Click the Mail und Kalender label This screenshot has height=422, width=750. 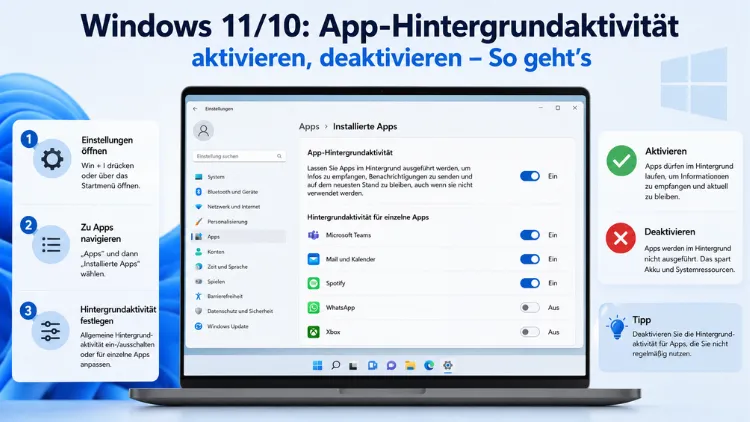tap(351, 259)
